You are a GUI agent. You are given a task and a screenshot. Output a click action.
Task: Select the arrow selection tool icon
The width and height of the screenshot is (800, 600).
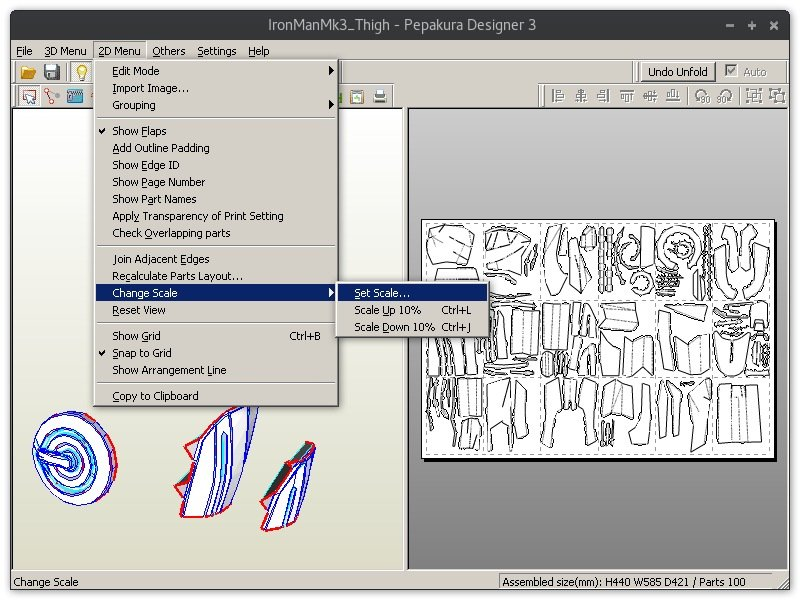point(29,96)
